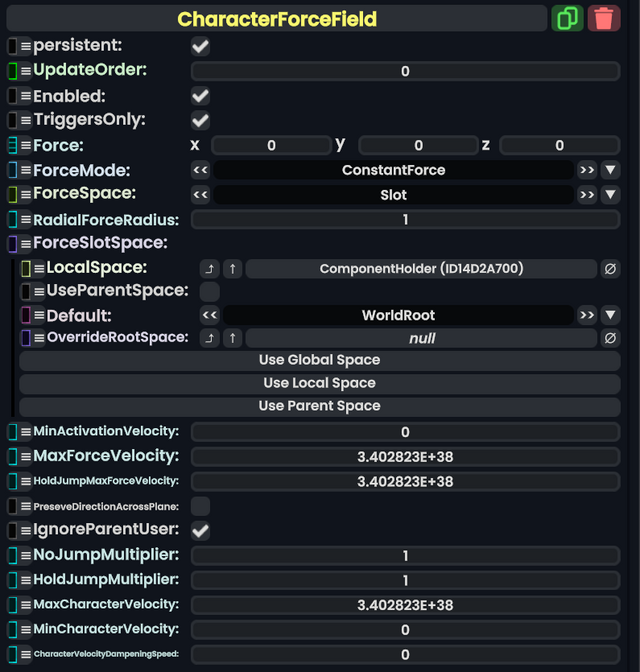The image size is (640, 672).
Task: Click the RadialForceRadius value field
Action: (x=405, y=220)
